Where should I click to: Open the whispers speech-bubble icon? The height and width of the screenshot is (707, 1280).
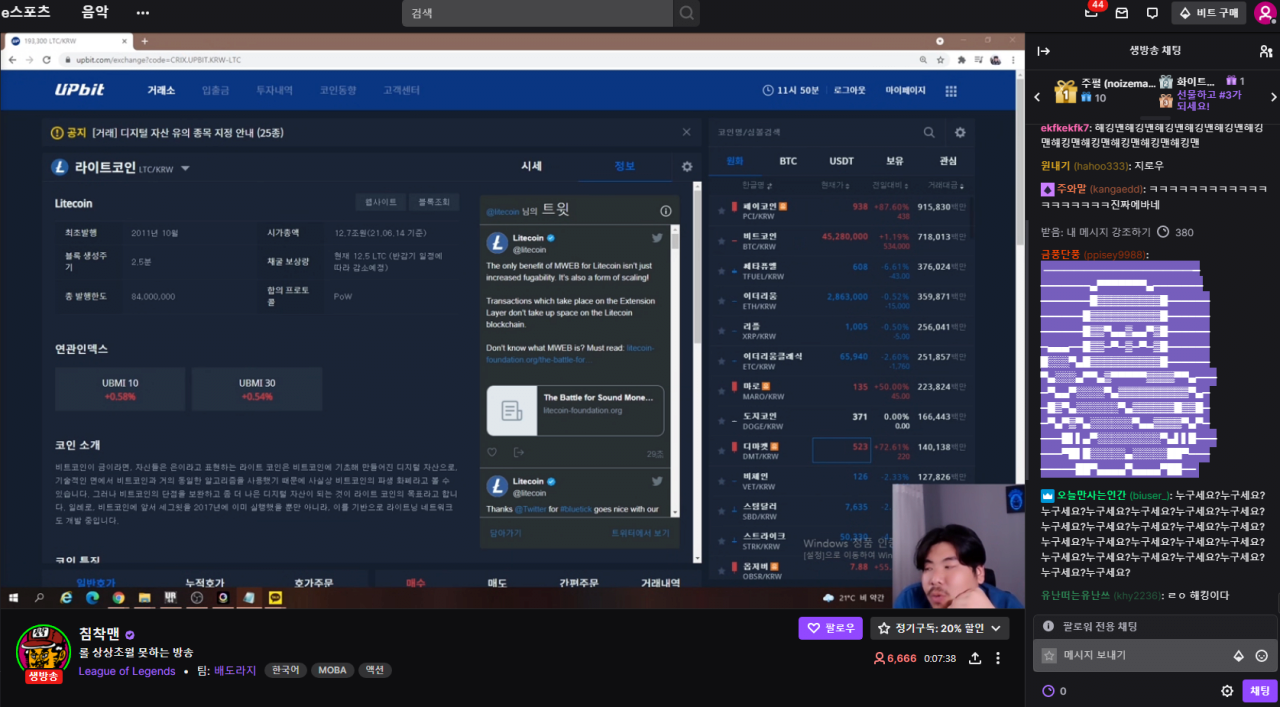1152,13
